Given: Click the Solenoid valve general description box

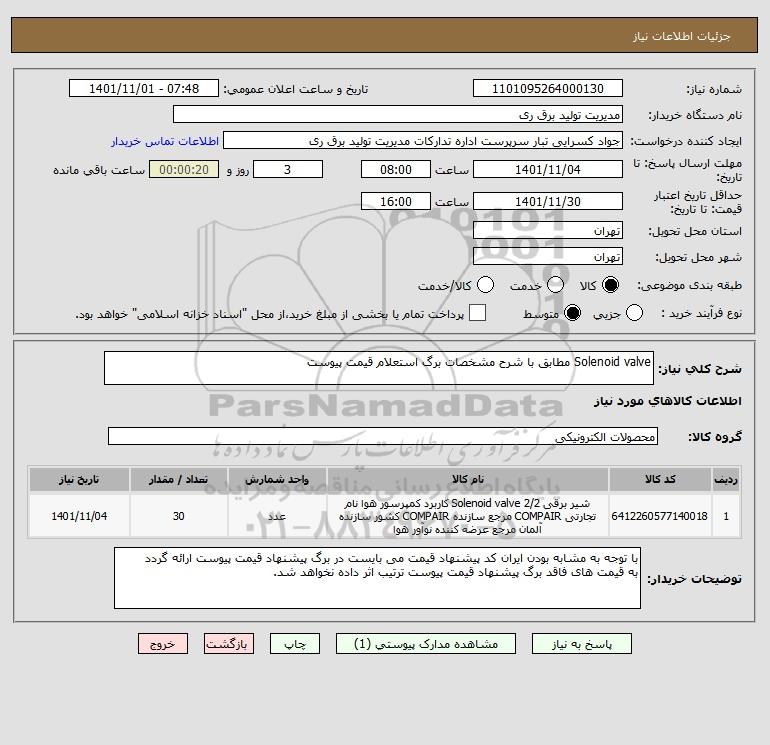Looking at the screenshot, I should (379, 368).
